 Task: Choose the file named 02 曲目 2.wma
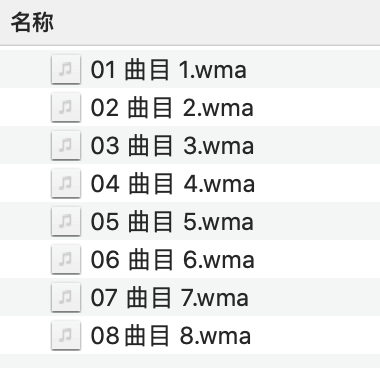coord(172,108)
